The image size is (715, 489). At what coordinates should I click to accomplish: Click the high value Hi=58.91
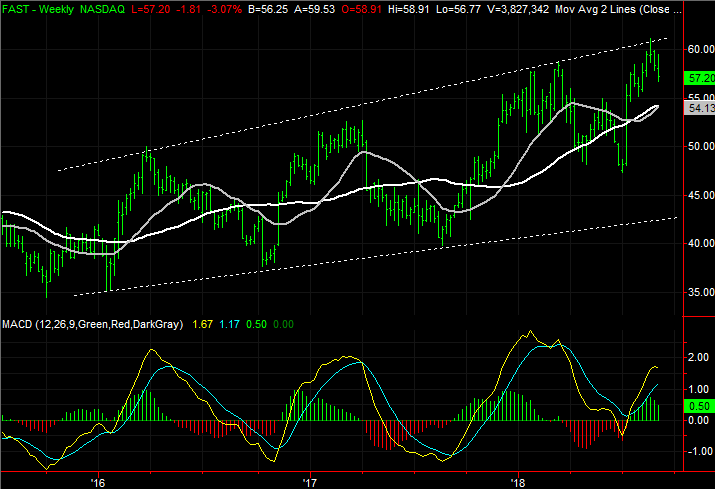(409, 9)
